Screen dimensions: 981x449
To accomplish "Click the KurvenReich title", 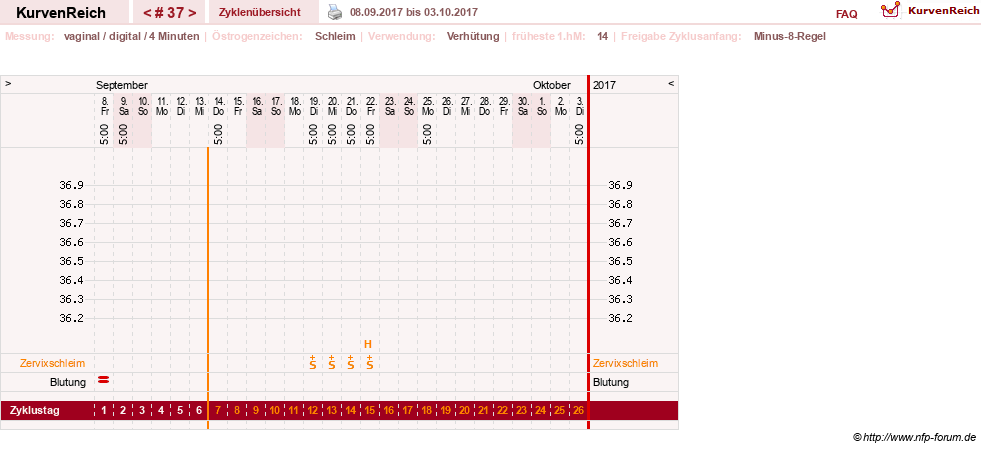I will coord(61,13).
